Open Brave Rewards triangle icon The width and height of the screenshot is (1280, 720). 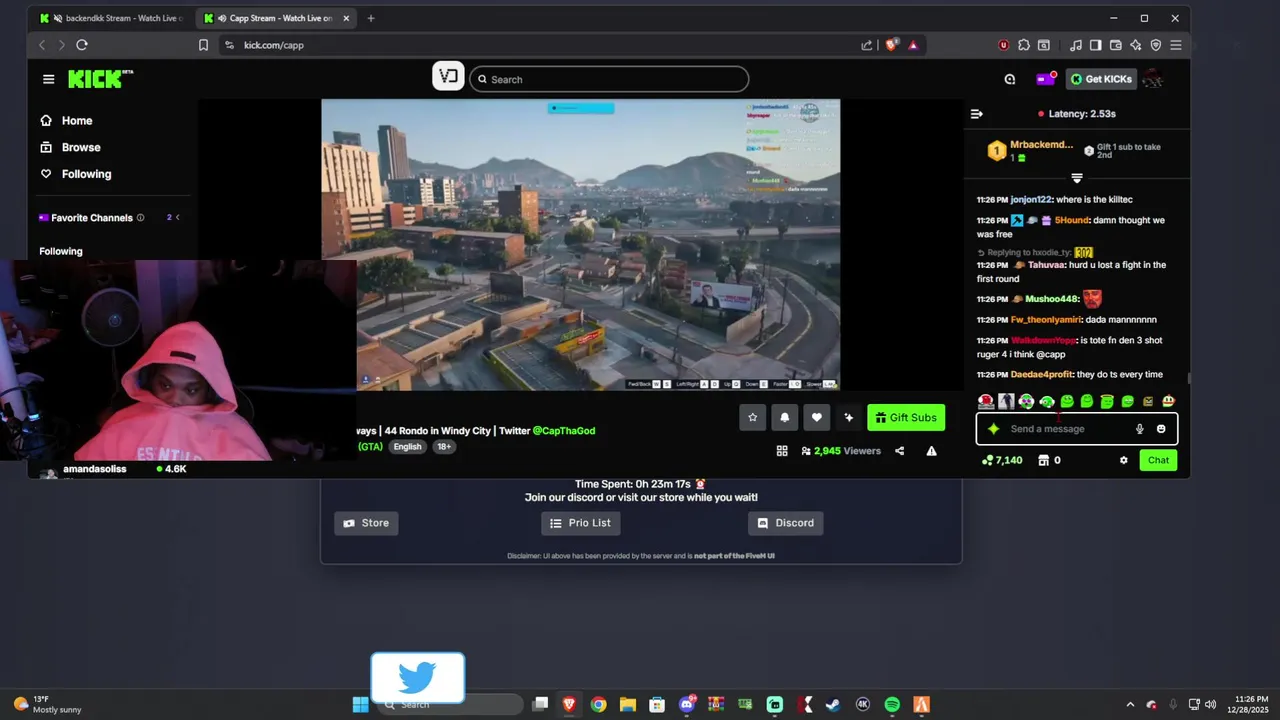tap(913, 45)
